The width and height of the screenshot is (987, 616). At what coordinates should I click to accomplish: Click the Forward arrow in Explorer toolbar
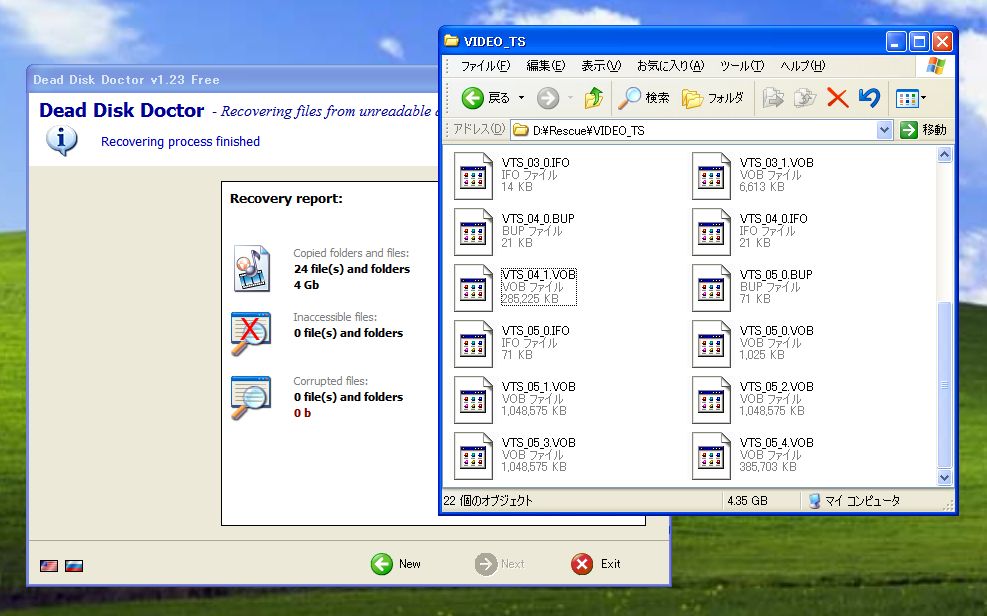click(548, 98)
